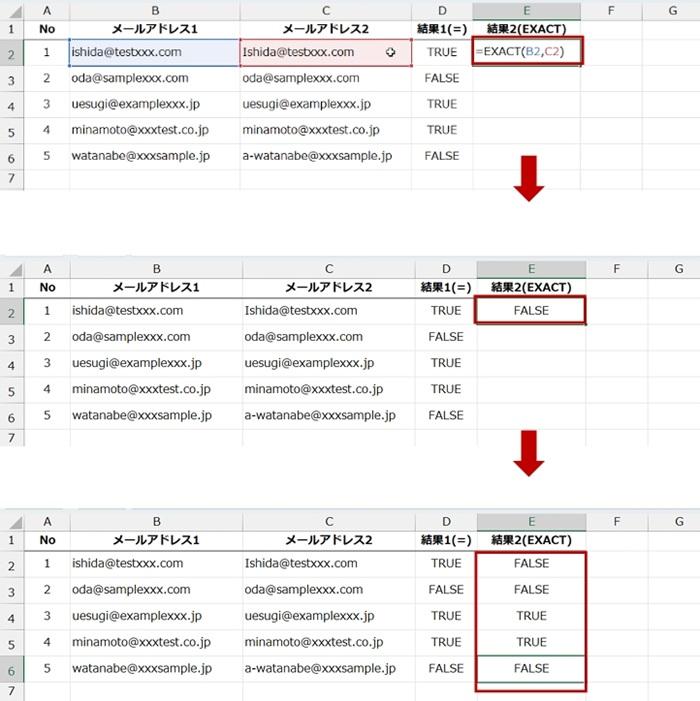
Task: Click minamoto@xxxtest.co.jp in column C of bottom sheet
Action: tap(312, 642)
